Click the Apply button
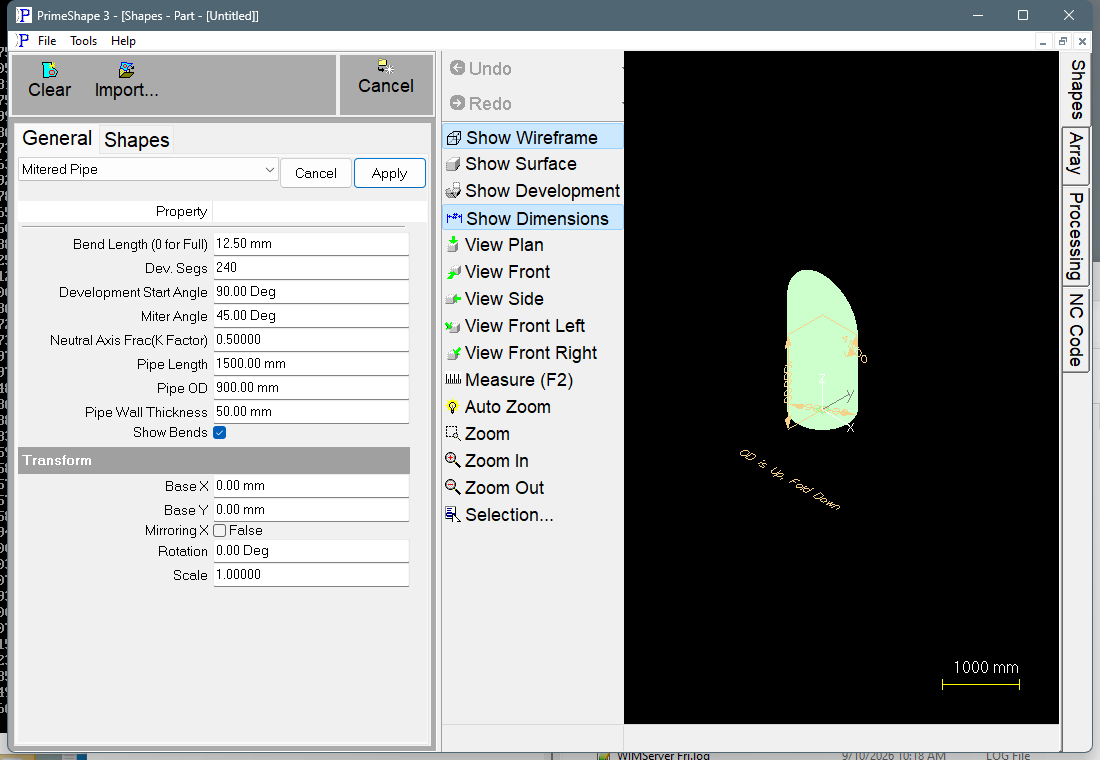The width and height of the screenshot is (1100, 760). 389,173
